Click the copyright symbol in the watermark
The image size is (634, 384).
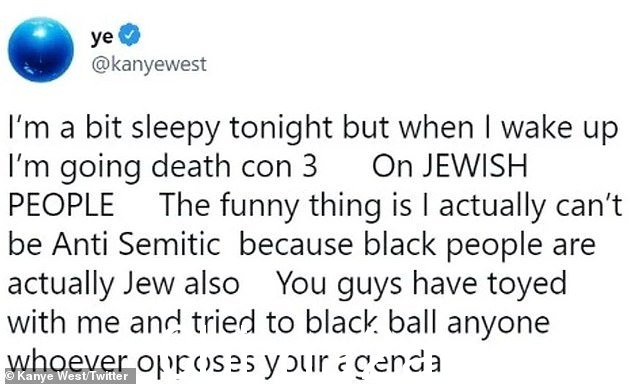point(10,376)
